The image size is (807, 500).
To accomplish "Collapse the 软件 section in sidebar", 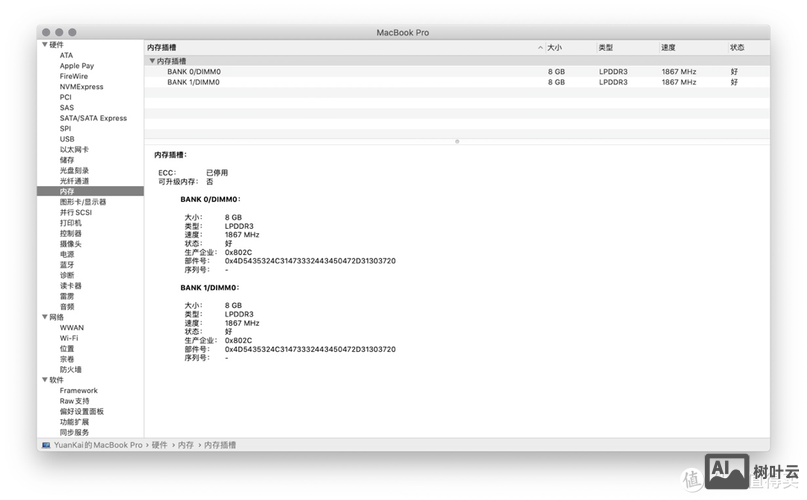I will [x=44, y=380].
